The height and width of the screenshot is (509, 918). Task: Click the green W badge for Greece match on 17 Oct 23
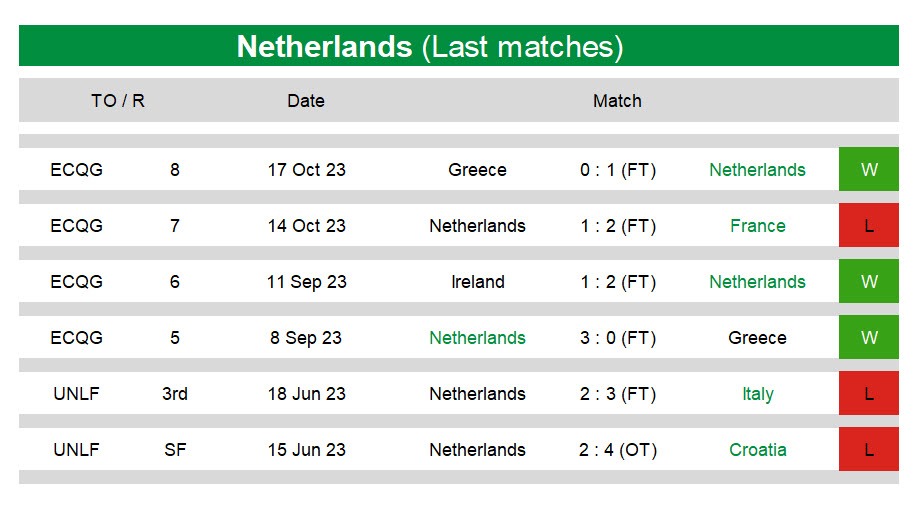pyautogui.click(x=868, y=169)
